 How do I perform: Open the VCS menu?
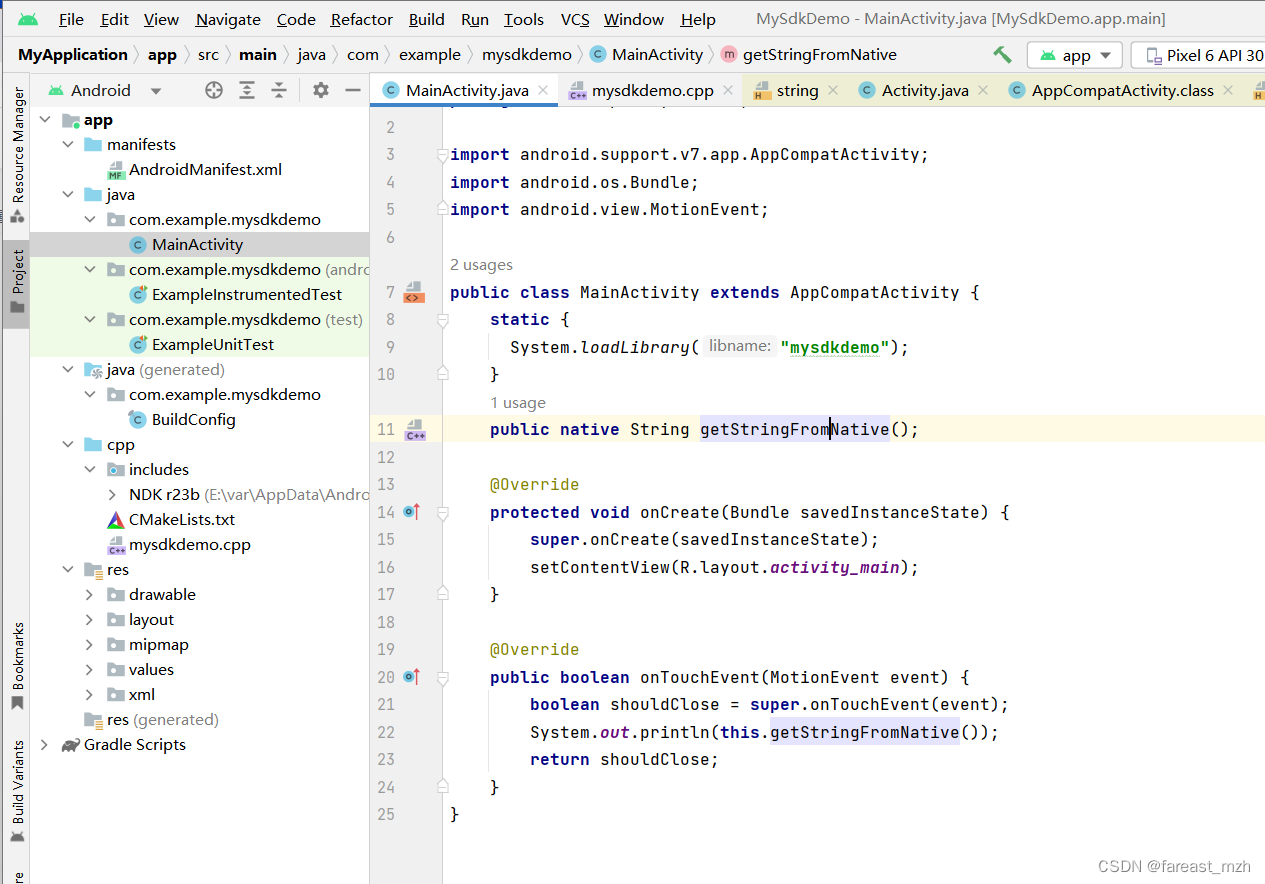[x=575, y=19]
